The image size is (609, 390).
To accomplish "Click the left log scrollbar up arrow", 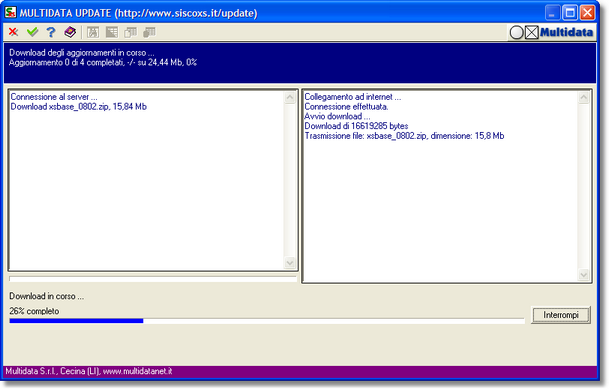I will [290, 97].
